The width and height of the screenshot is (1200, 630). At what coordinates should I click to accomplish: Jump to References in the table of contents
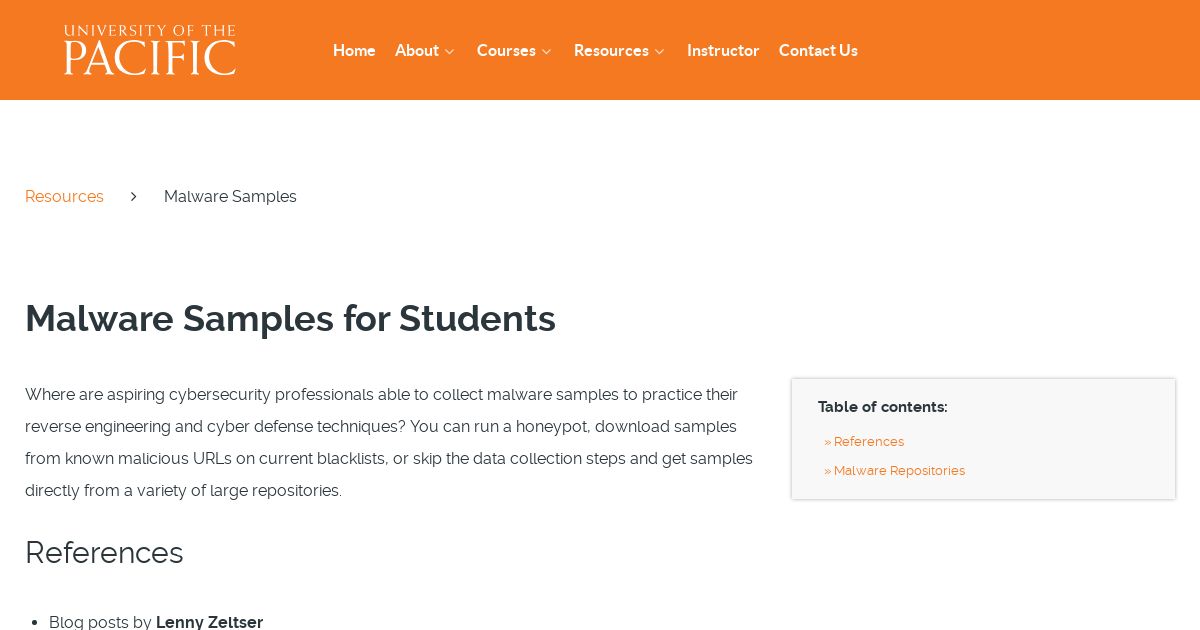(x=864, y=441)
